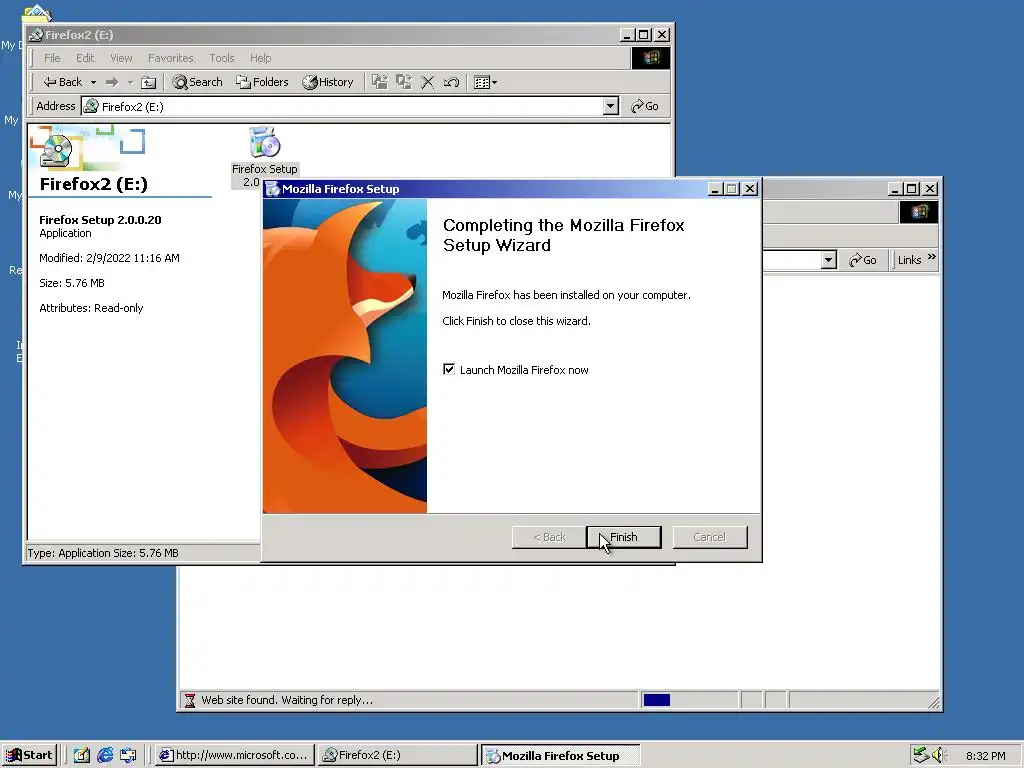
Task: Click the Windows logo throbber in IE window
Action: point(918,212)
